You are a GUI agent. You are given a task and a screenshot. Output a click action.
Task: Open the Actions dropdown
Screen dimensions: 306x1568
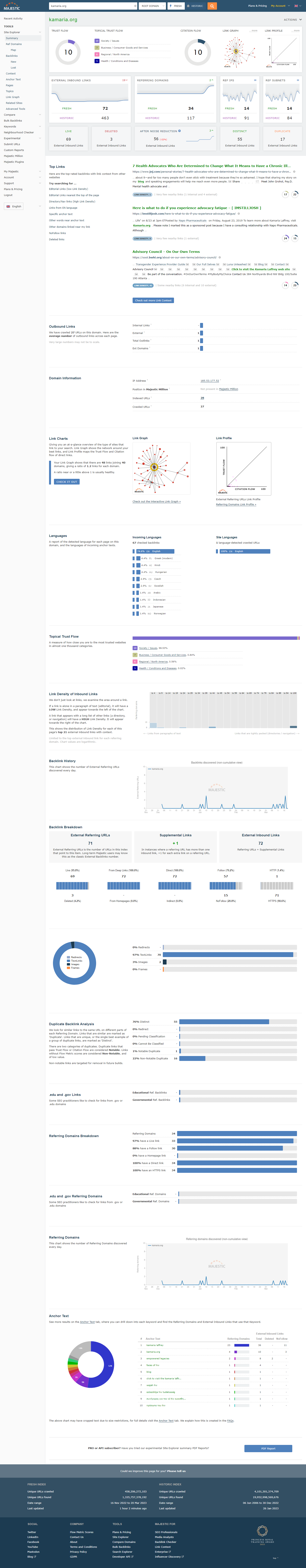(293, 19)
